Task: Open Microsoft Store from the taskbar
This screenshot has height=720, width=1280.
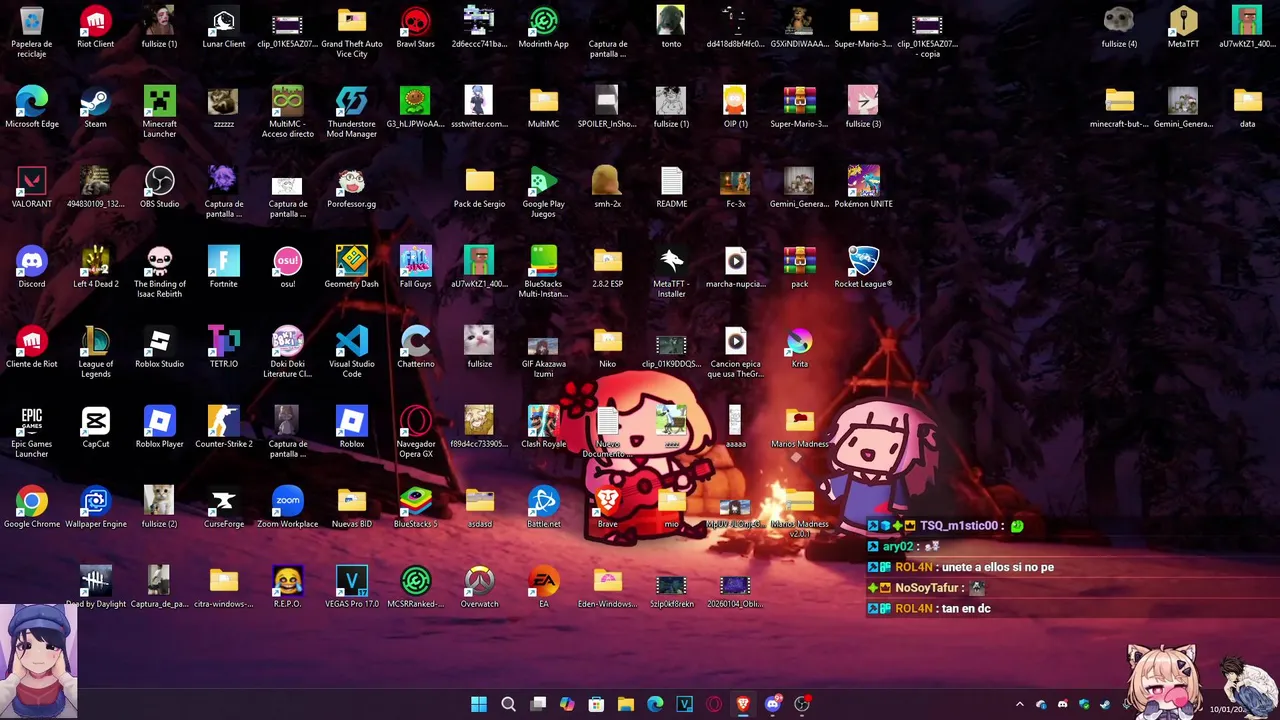Action: [x=596, y=704]
